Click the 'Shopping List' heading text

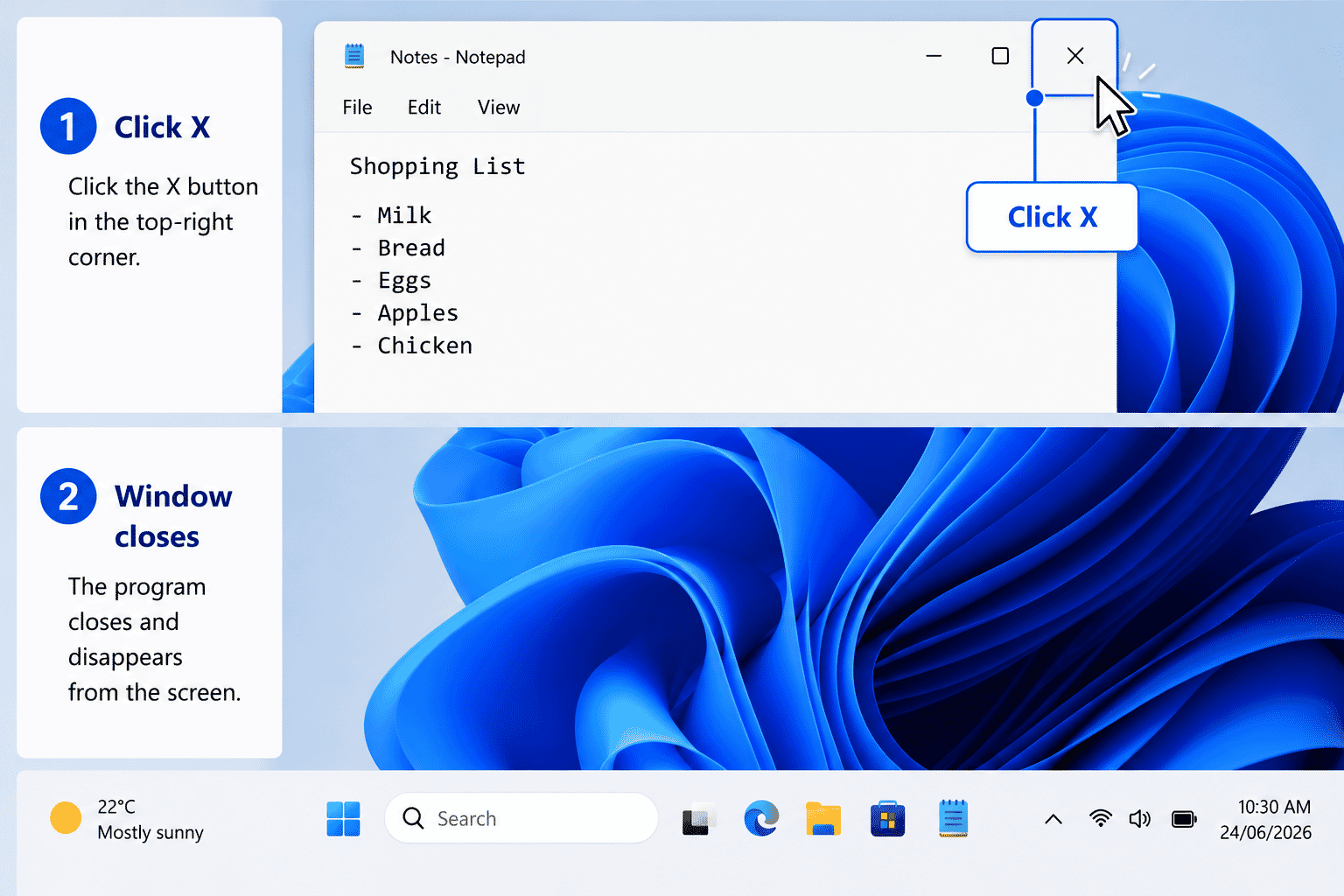(x=437, y=166)
